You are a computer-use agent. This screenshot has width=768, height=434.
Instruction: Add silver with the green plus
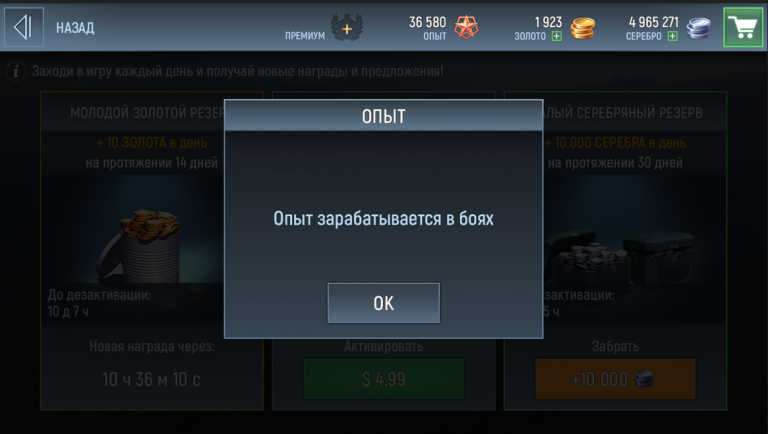pyautogui.click(x=672, y=36)
